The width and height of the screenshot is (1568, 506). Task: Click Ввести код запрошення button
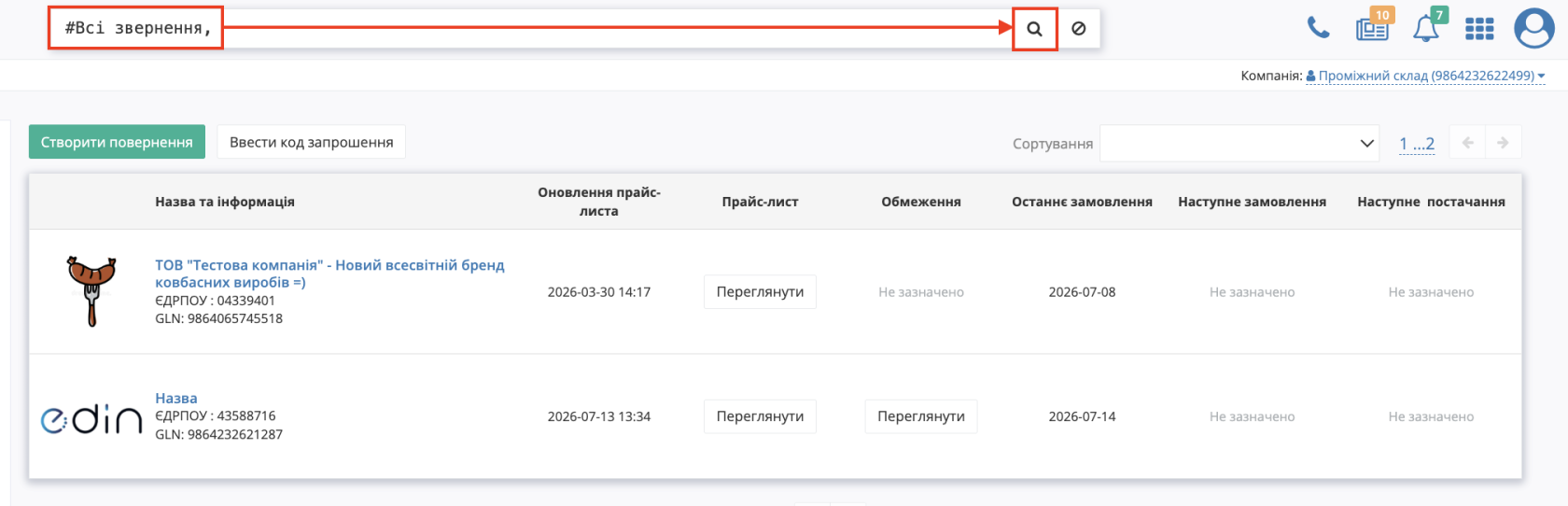click(312, 142)
